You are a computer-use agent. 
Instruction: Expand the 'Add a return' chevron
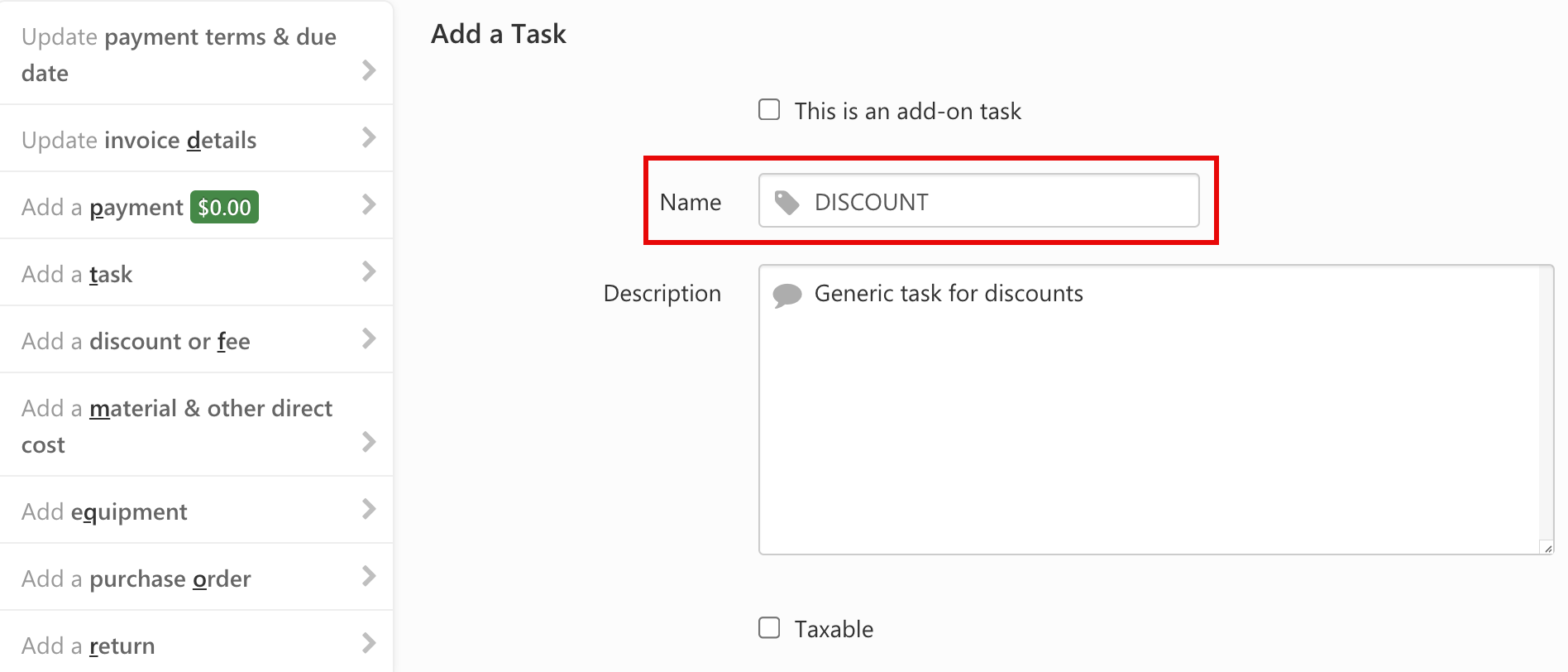pos(369,641)
